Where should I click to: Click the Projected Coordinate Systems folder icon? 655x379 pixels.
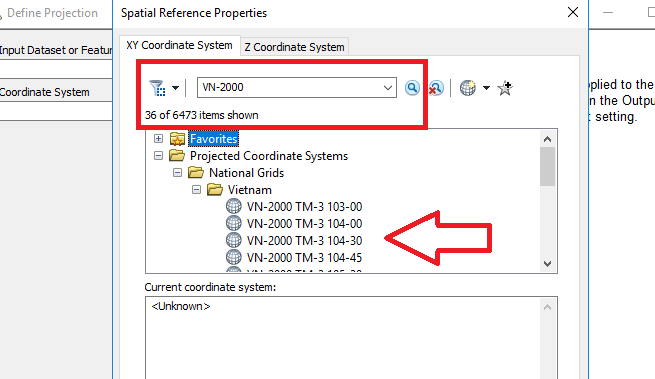[x=177, y=155]
